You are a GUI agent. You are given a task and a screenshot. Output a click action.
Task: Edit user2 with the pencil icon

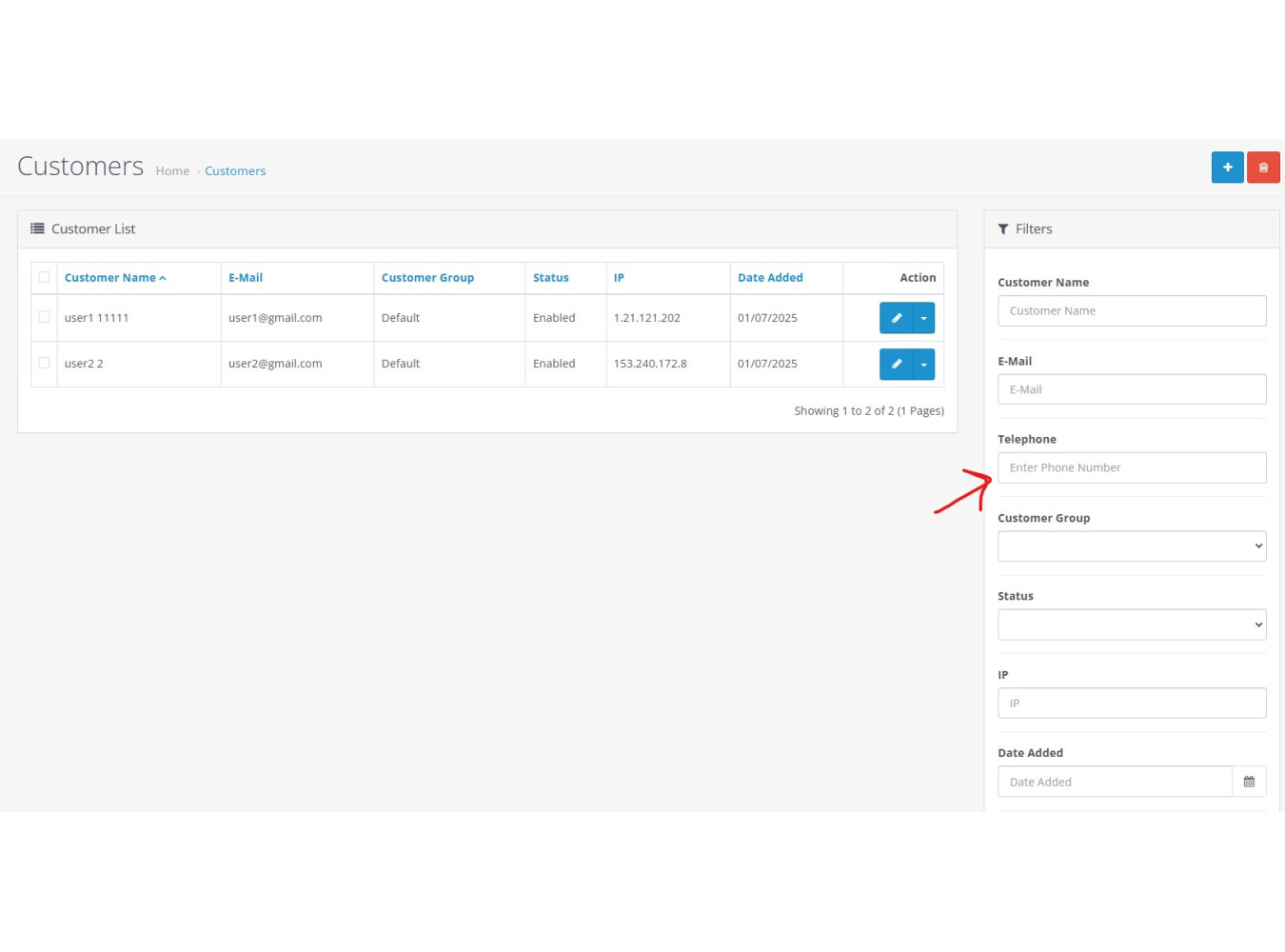pyautogui.click(x=896, y=364)
